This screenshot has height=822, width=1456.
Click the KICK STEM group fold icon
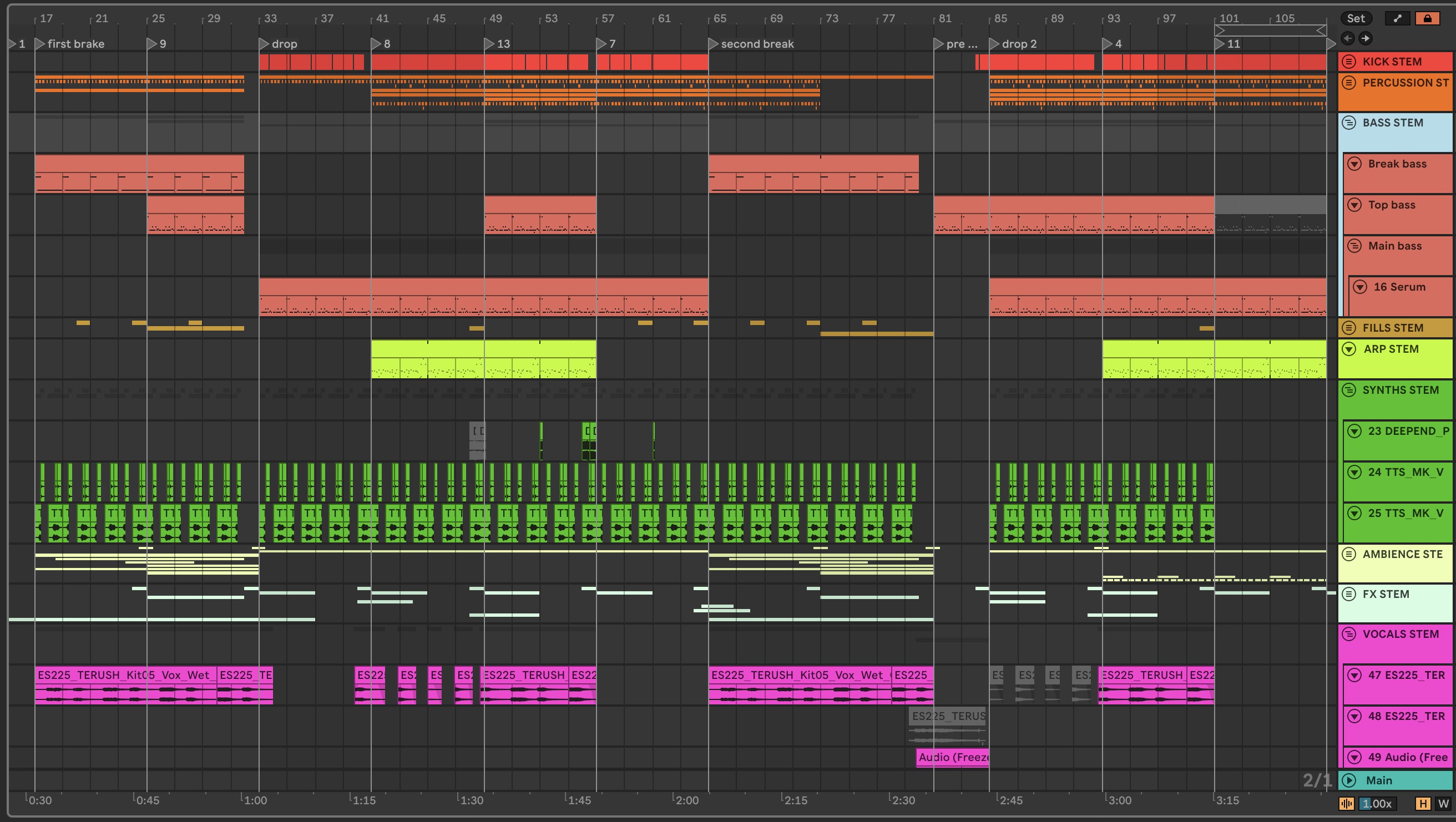coord(1349,62)
